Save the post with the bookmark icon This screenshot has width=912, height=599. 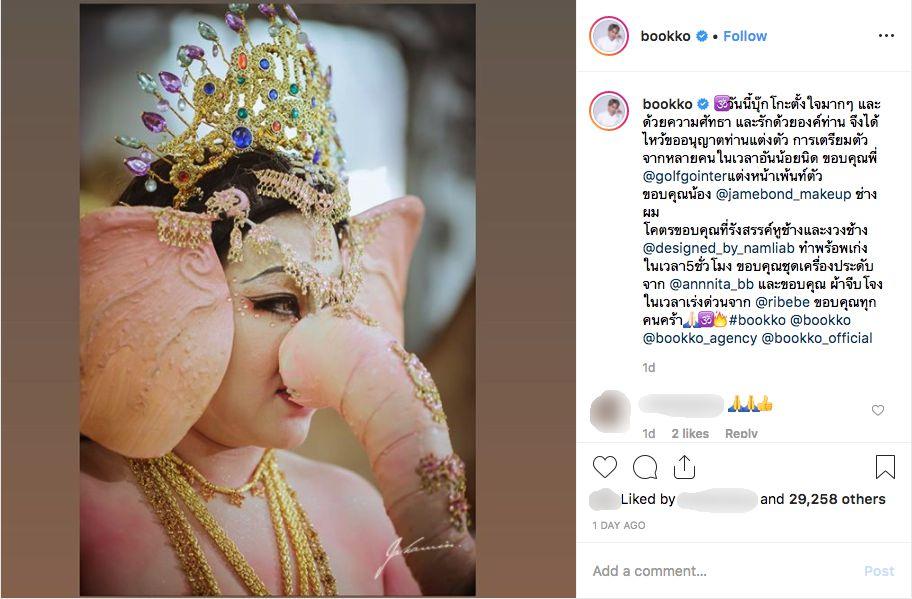(885, 467)
